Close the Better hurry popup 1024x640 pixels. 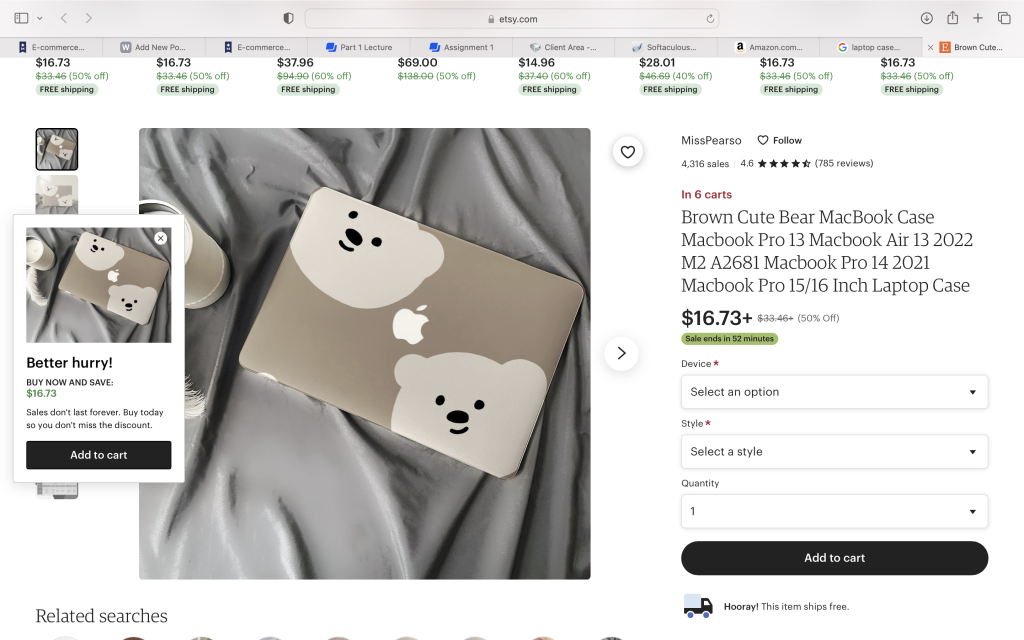pyautogui.click(x=161, y=238)
